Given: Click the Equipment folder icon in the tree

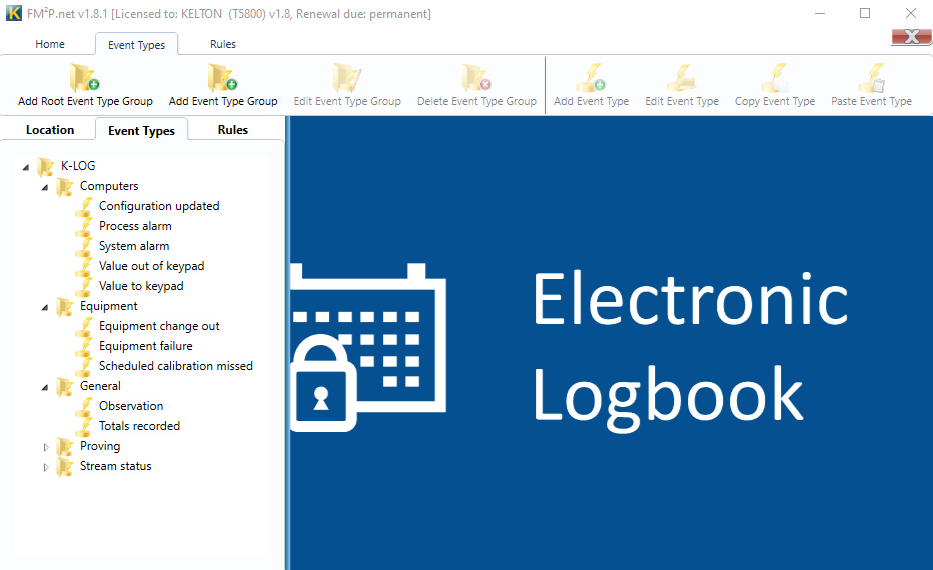Looking at the screenshot, I should 65,307.
